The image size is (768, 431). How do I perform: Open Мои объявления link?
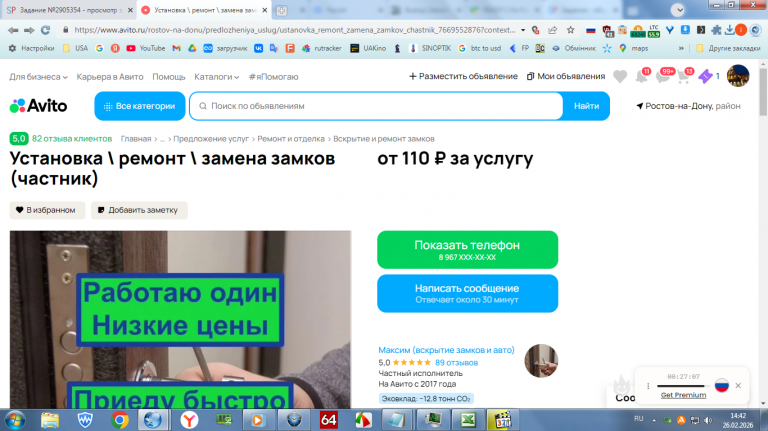click(x=566, y=76)
